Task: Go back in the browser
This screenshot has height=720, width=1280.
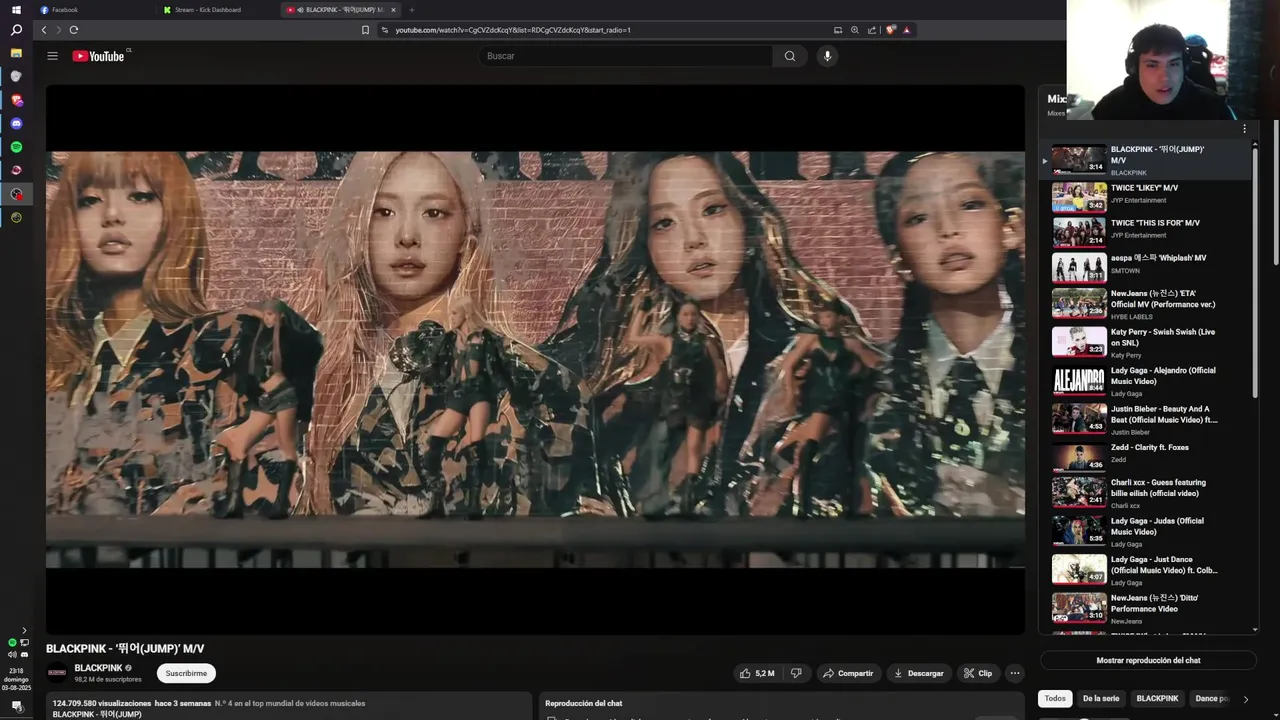Action: pos(44,30)
